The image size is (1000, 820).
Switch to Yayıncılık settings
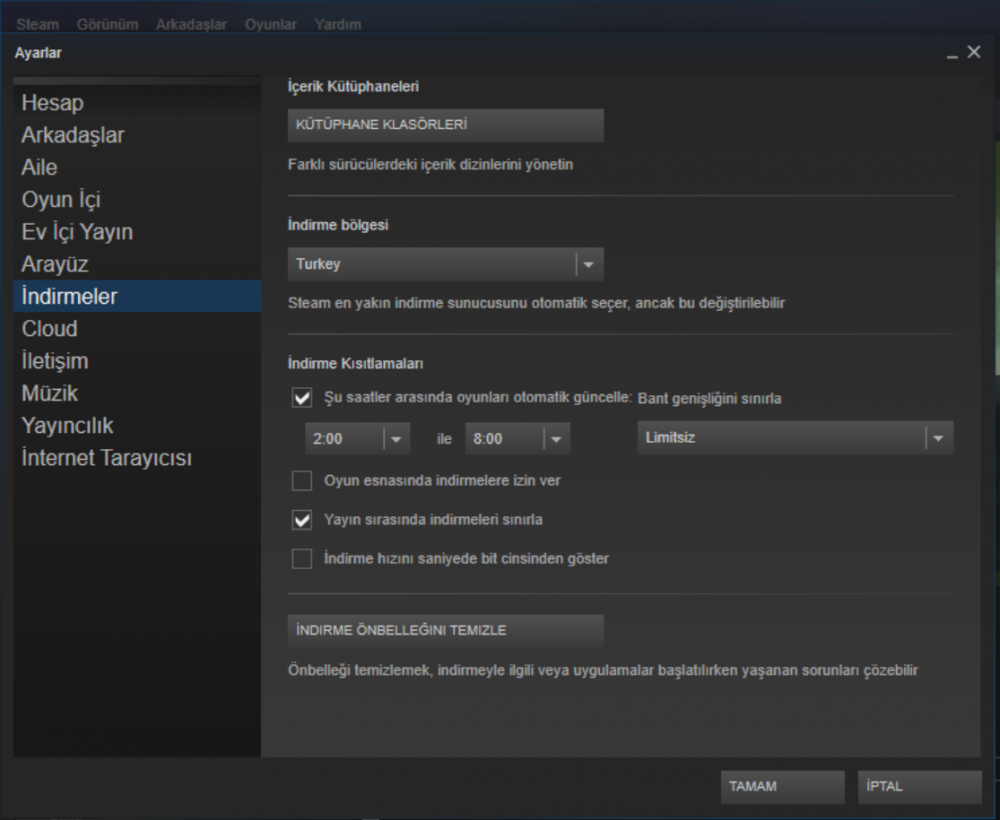pyautogui.click(x=137, y=425)
